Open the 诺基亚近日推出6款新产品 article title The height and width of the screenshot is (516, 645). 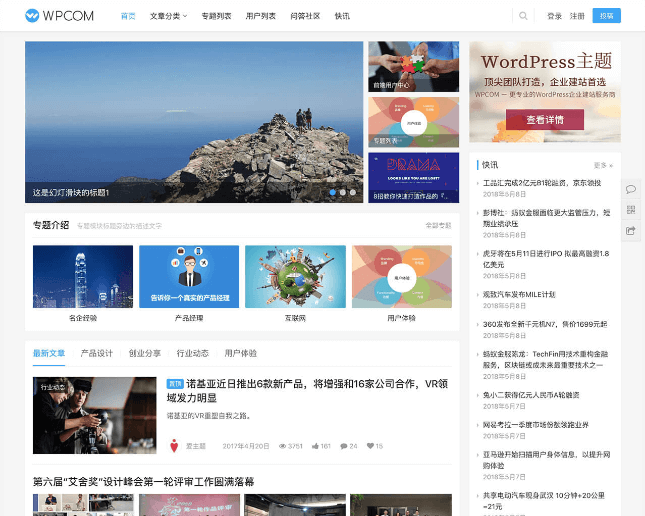click(307, 391)
